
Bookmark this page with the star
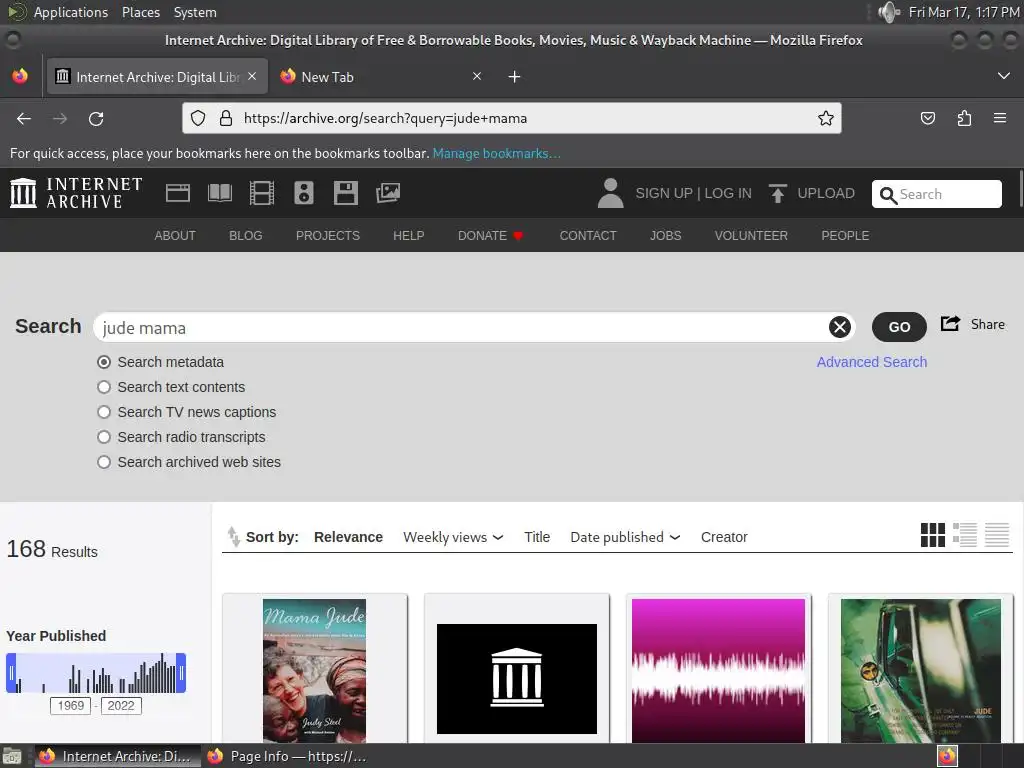tap(825, 118)
